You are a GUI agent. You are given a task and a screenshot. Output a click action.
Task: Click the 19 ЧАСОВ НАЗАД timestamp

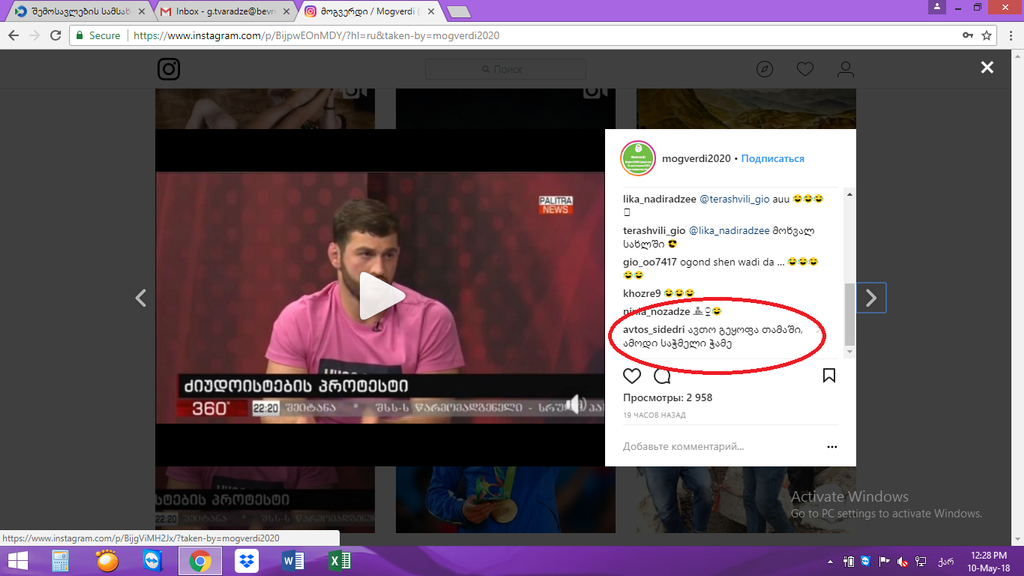pos(654,415)
